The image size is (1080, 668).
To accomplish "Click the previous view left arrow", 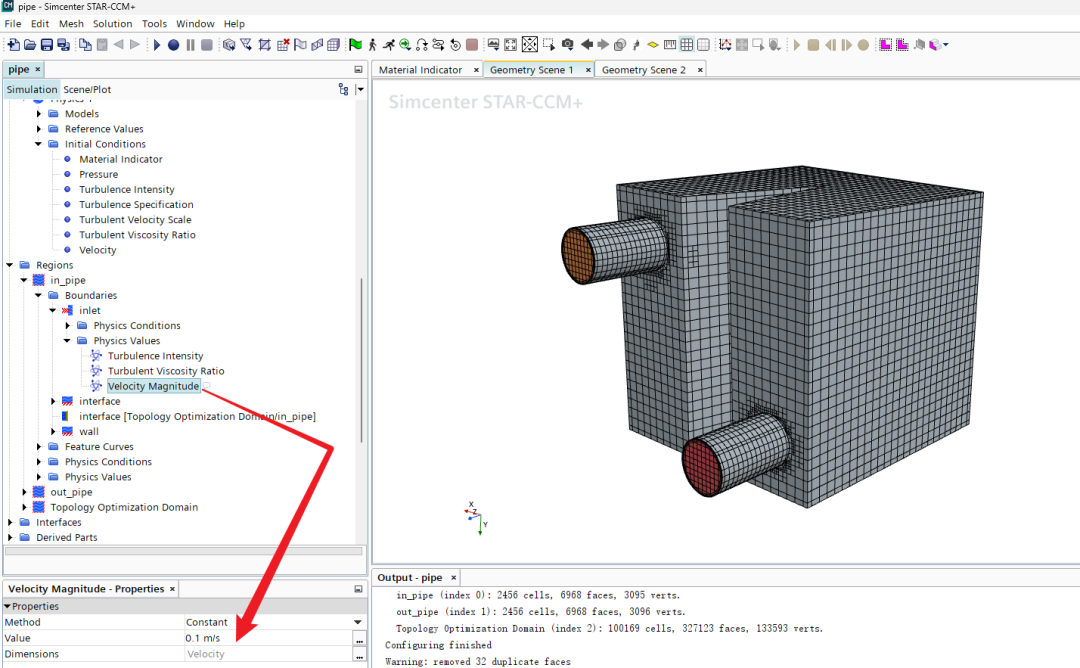I will [587, 45].
